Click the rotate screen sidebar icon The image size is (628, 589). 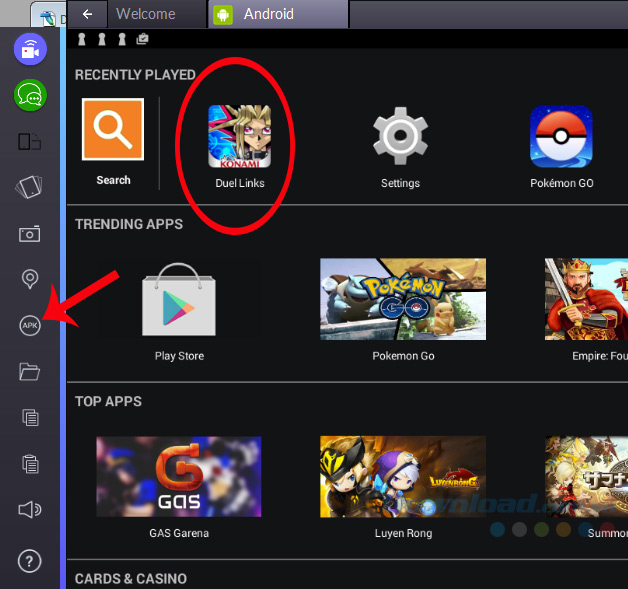(x=29, y=187)
